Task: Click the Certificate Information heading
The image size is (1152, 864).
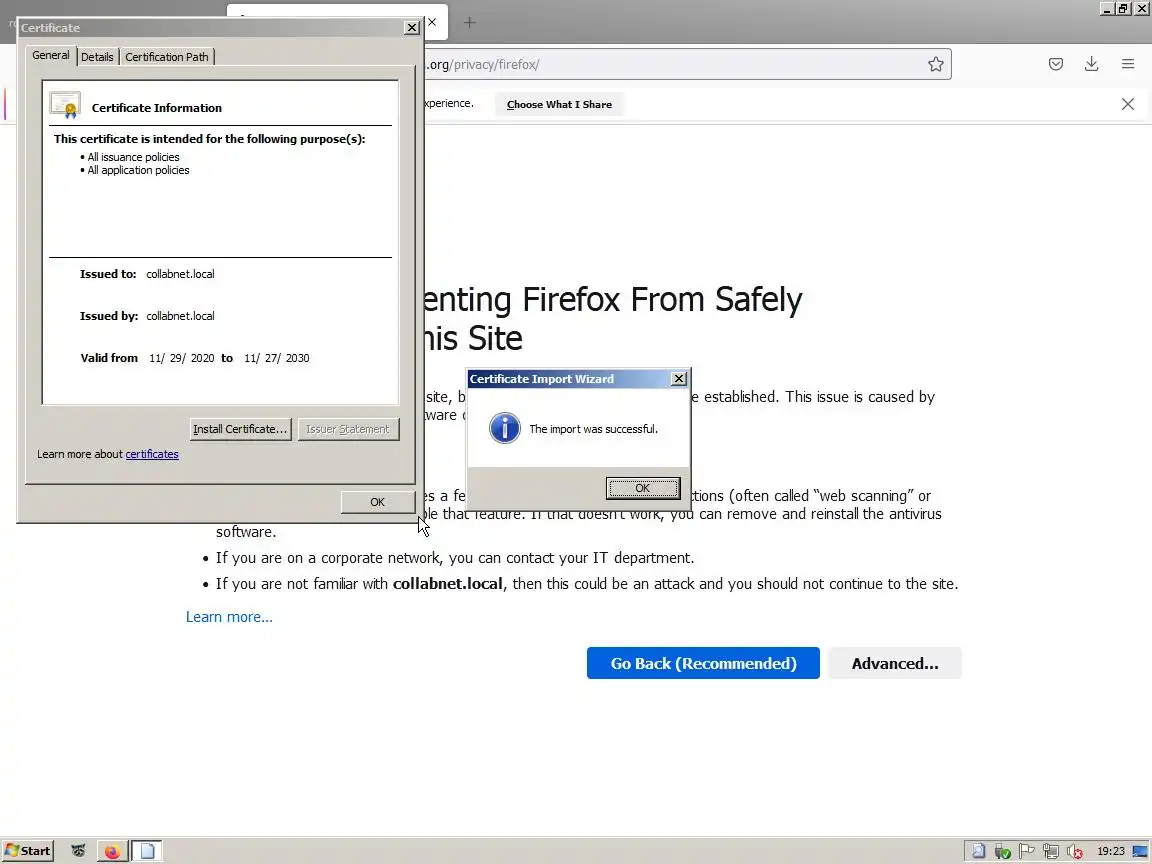Action: [x=156, y=107]
